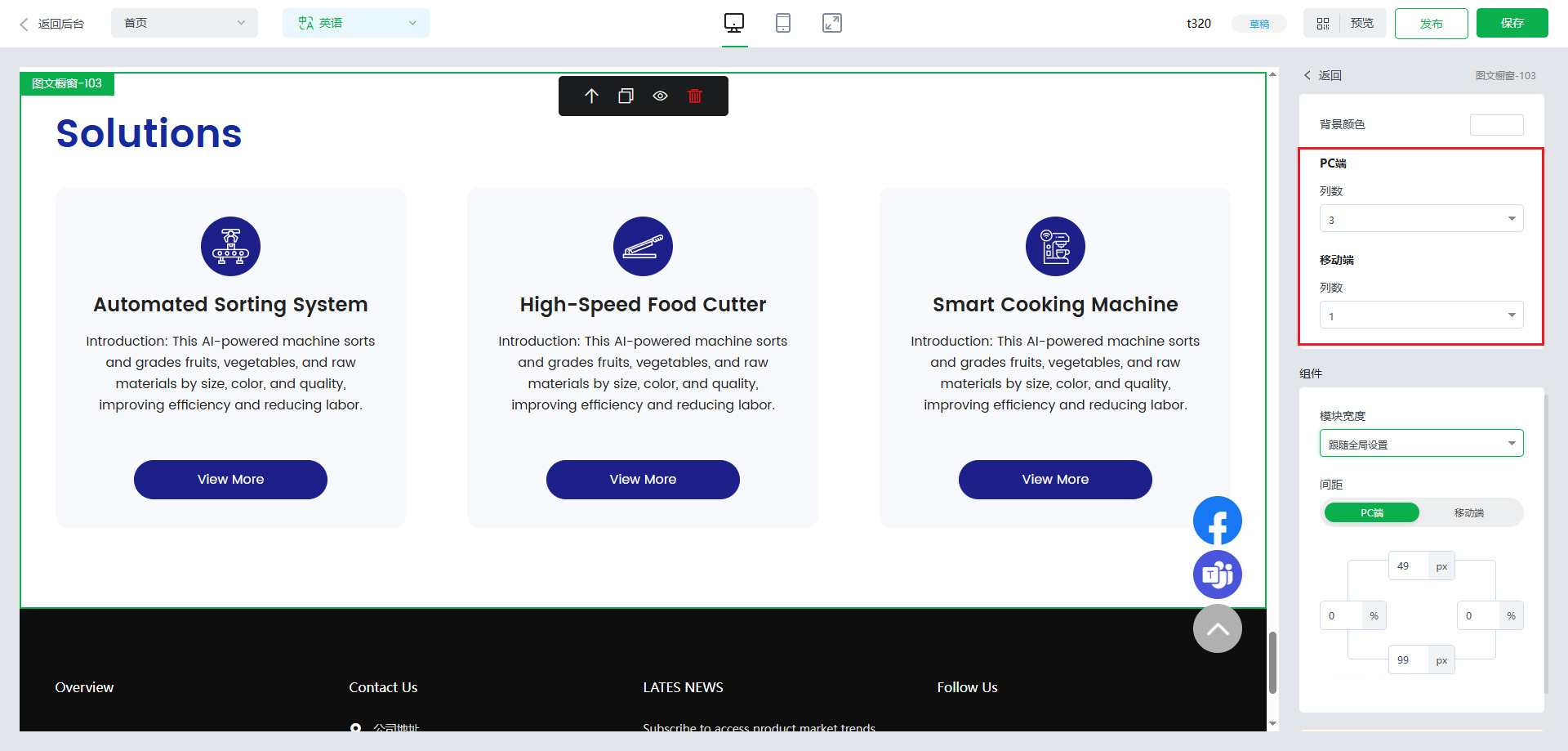
Task: Click the fullscreen expand icon
Action: (x=831, y=23)
